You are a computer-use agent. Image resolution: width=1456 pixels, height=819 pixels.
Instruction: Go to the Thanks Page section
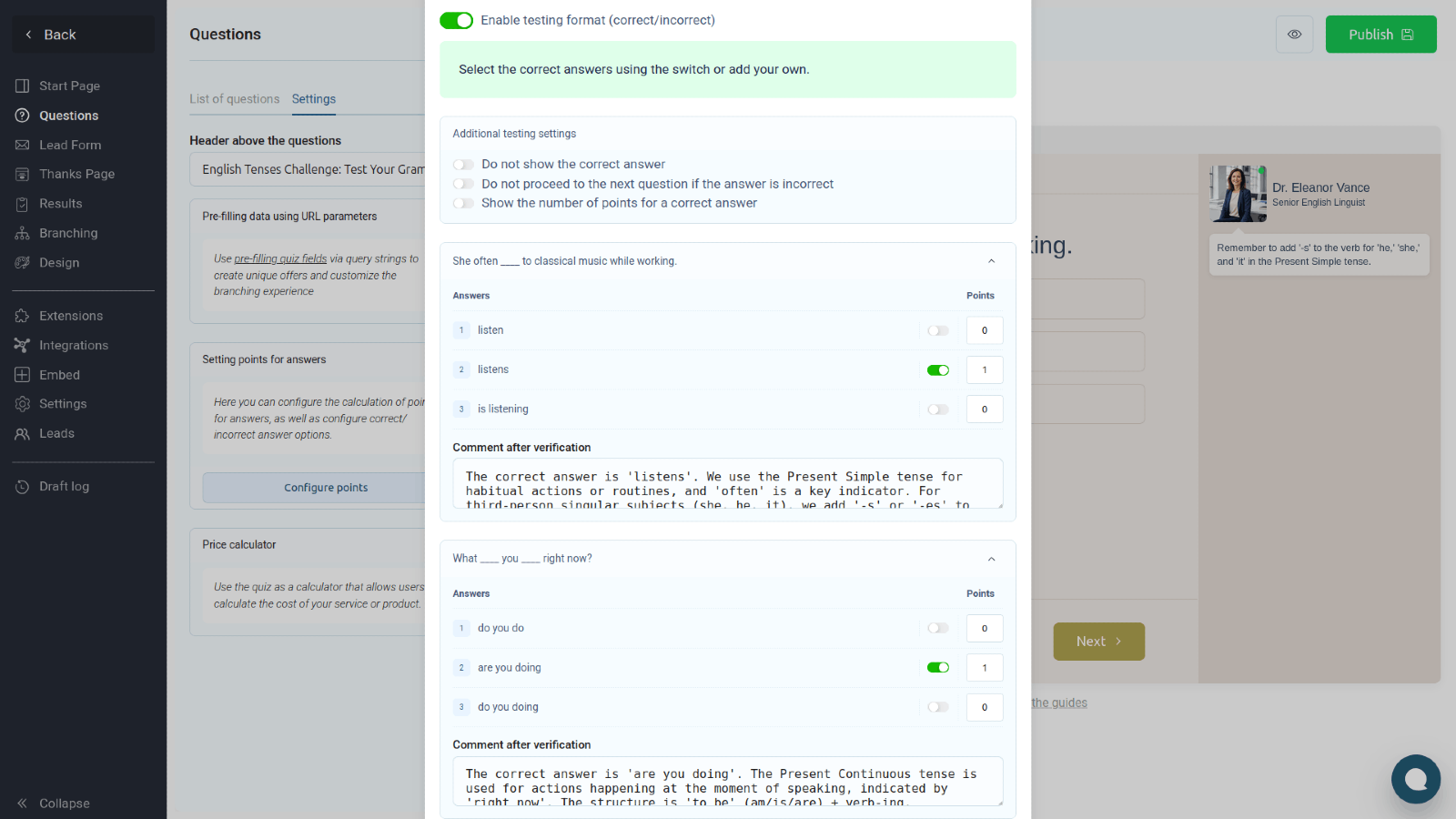(x=76, y=174)
